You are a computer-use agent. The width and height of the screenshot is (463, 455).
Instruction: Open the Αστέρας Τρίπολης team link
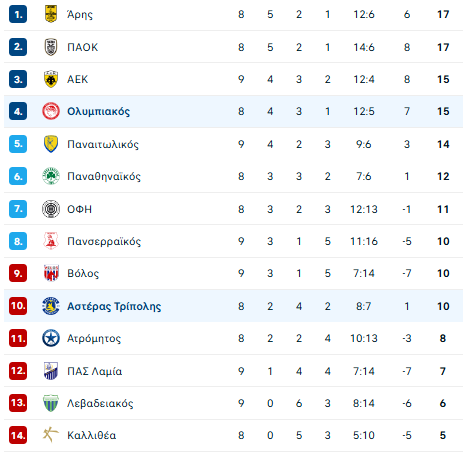pyautogui.click(x=114, y=306)
